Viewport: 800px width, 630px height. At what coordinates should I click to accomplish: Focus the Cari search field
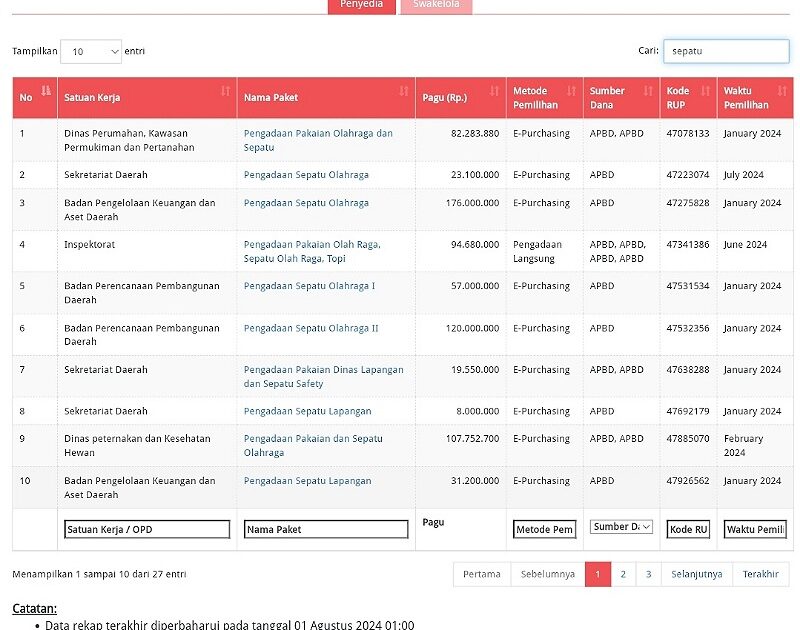click(x=726, y=51)
